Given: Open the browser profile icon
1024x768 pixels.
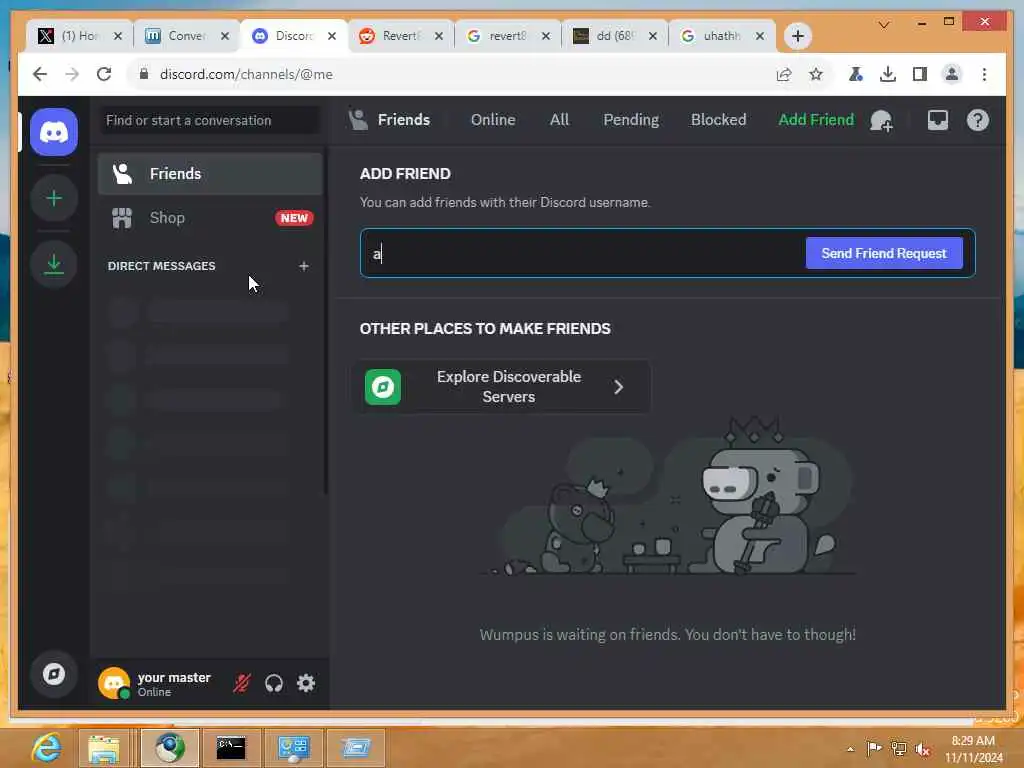Looking at the screenshot, I should 952,74.
